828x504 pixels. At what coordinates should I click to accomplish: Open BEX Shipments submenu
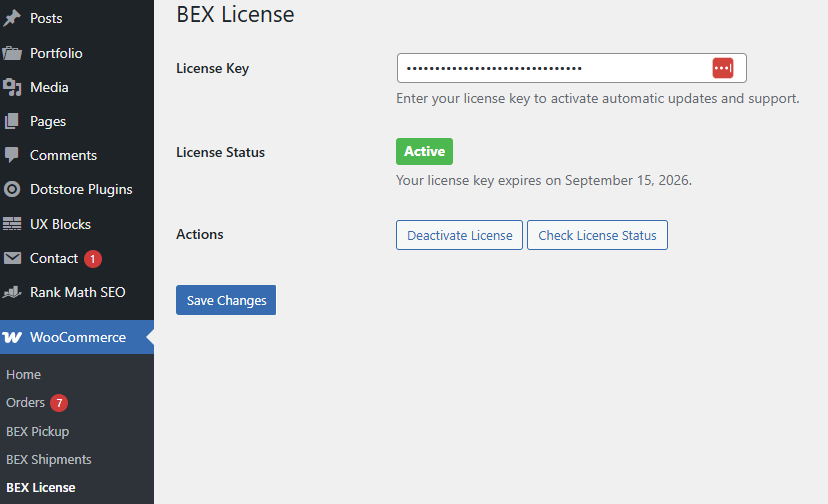pyautogui.click(x=49, y=460)
